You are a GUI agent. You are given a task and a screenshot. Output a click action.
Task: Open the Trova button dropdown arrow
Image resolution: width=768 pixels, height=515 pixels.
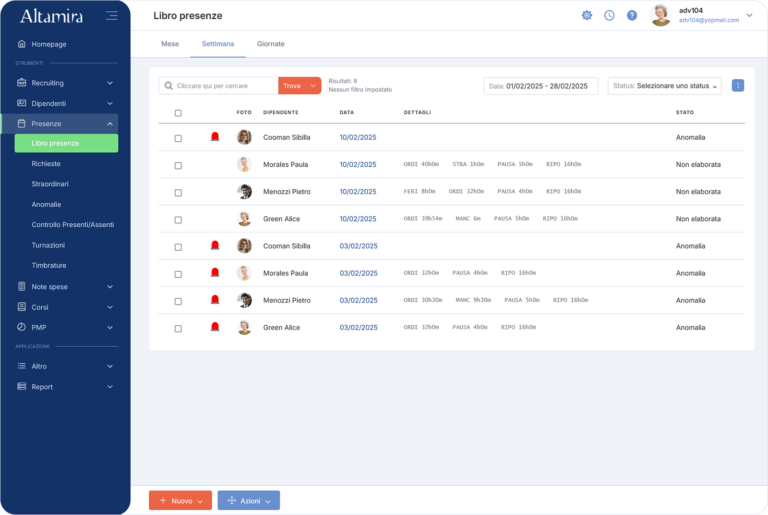(313, 86)
